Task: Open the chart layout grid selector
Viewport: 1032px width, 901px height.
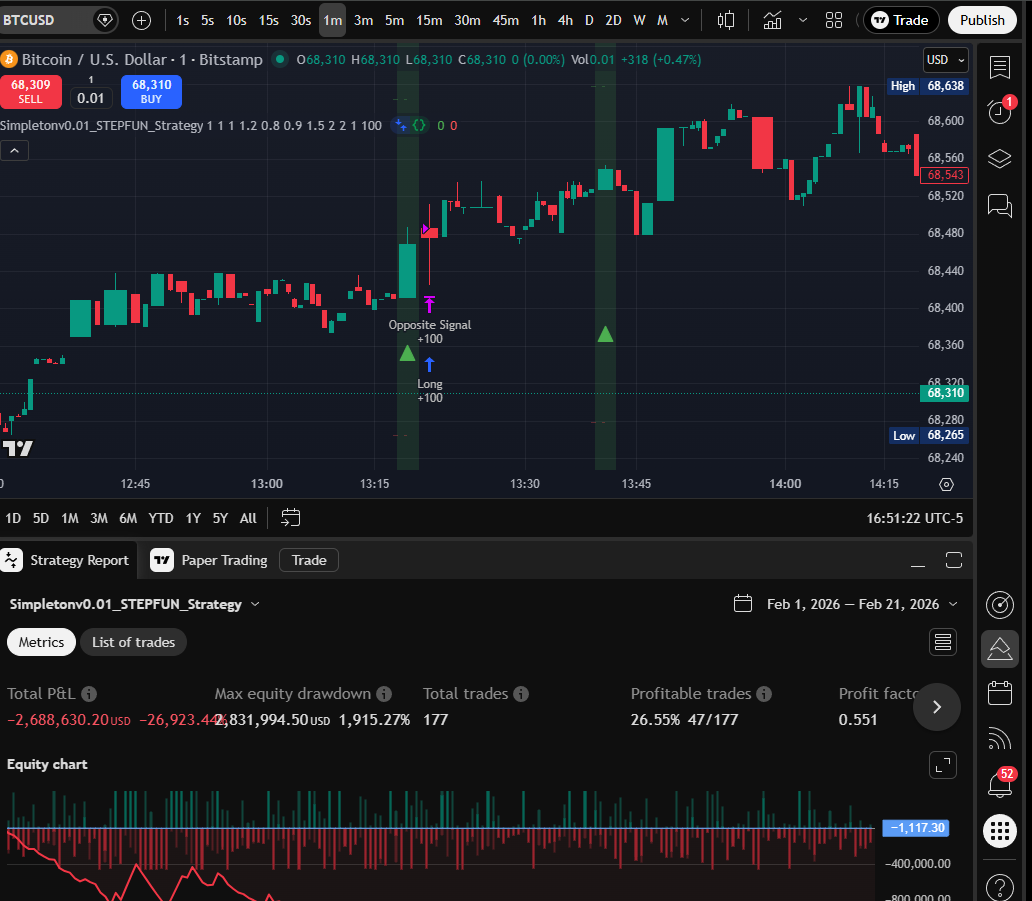Action: [x=834, y=20]
